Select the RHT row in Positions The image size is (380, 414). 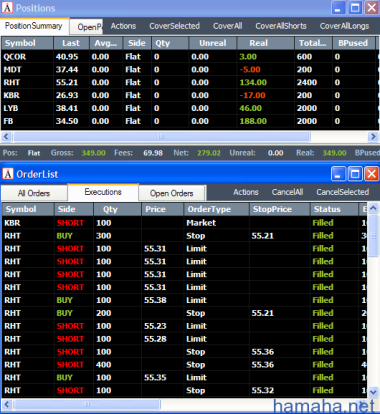point(189,82)
